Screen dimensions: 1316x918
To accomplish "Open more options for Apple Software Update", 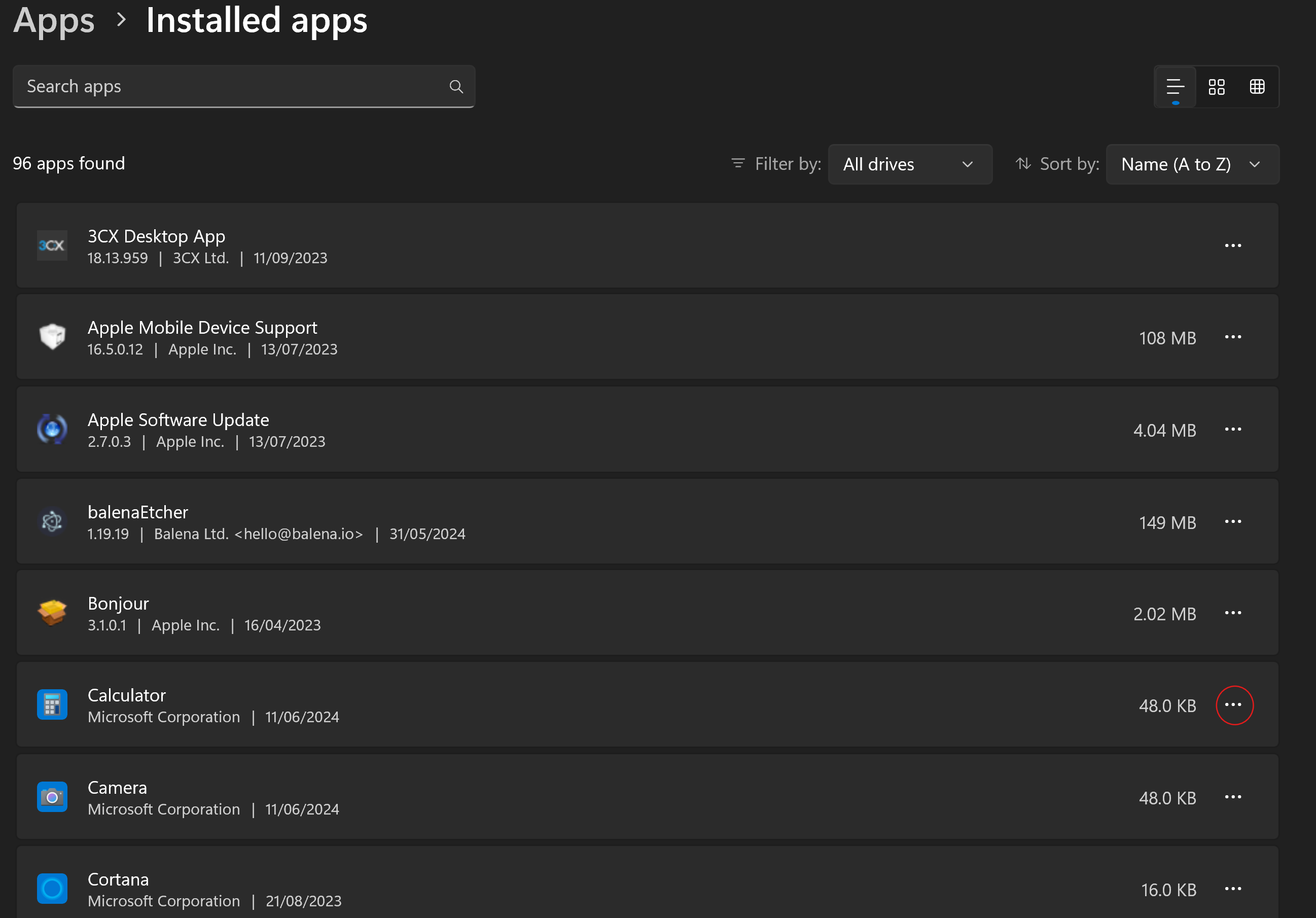I will [1233, 430].
